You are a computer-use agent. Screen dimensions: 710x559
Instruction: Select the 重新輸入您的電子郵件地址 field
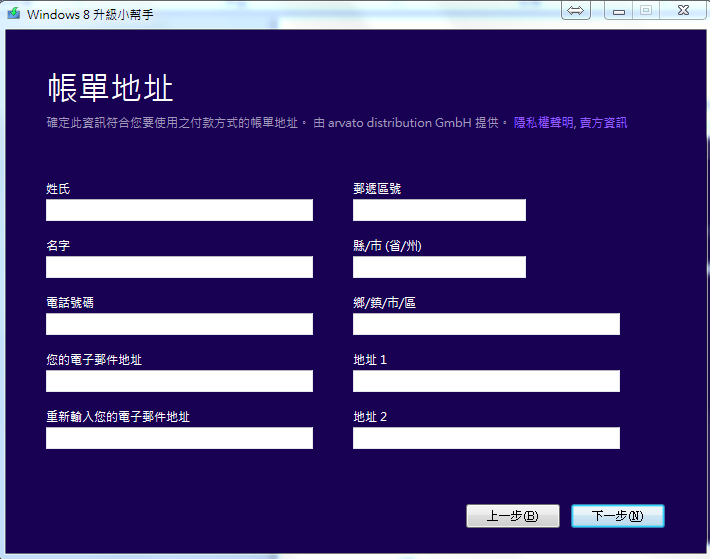pos(179,438)
